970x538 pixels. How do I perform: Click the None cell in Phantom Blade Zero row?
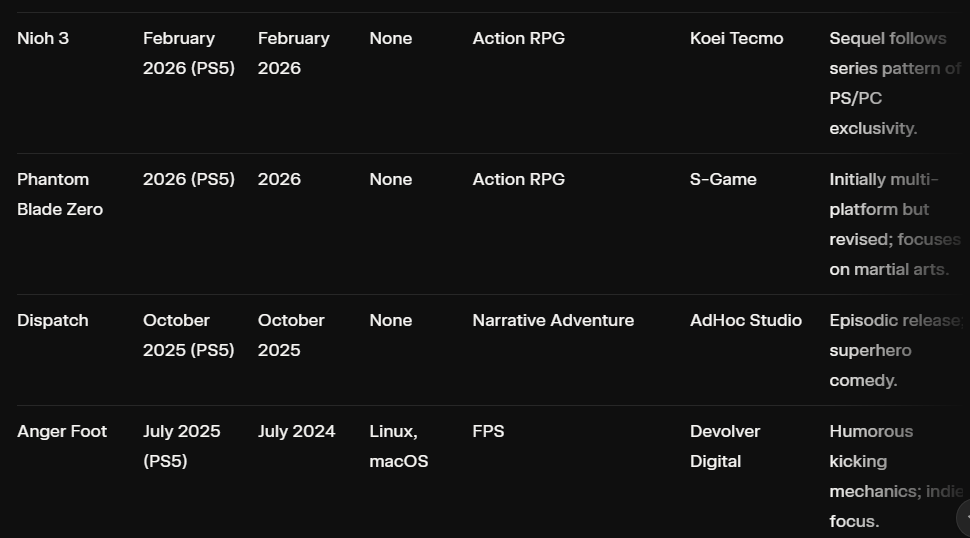coord(390,180)
